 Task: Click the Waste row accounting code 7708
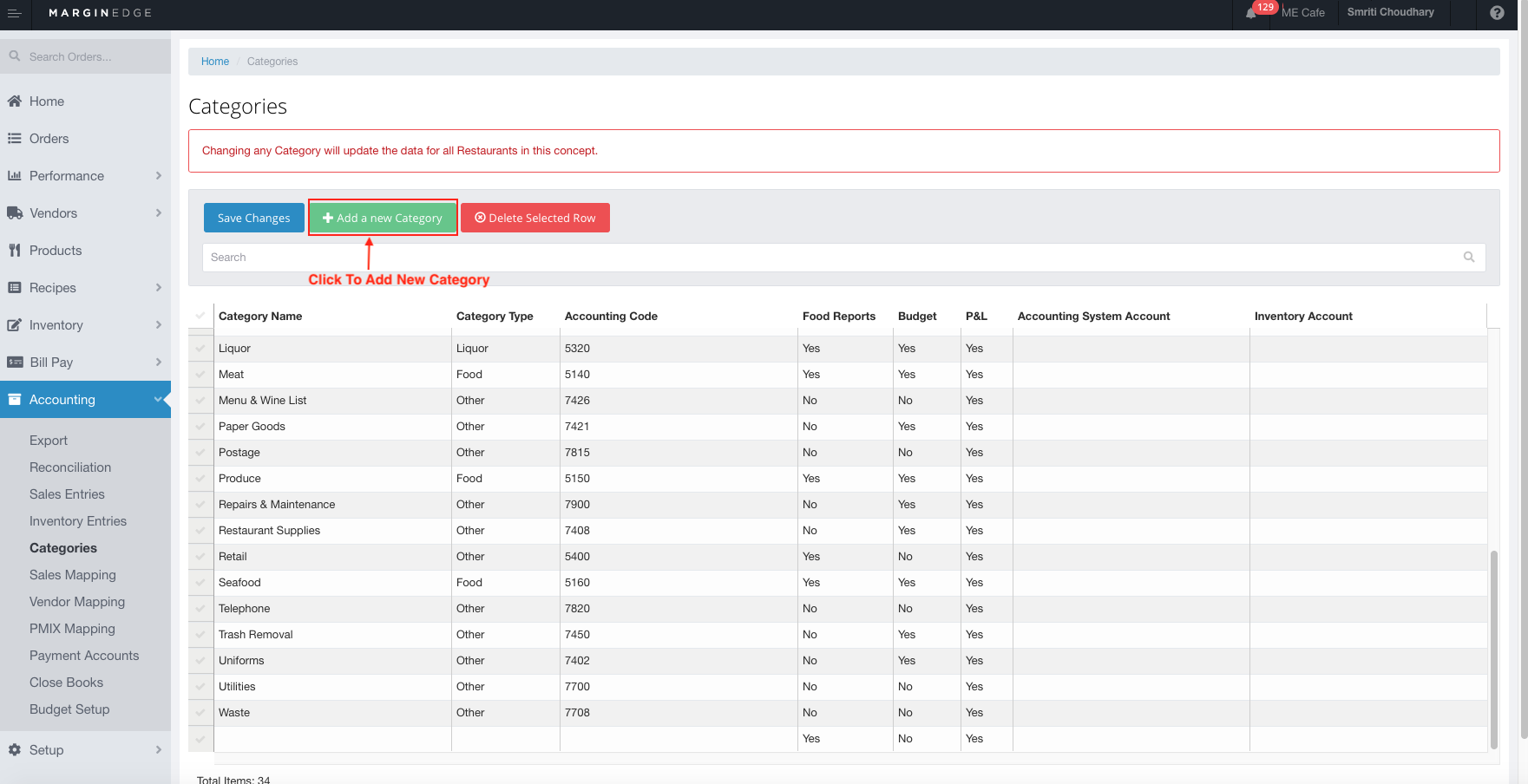[x=679, y=713]
